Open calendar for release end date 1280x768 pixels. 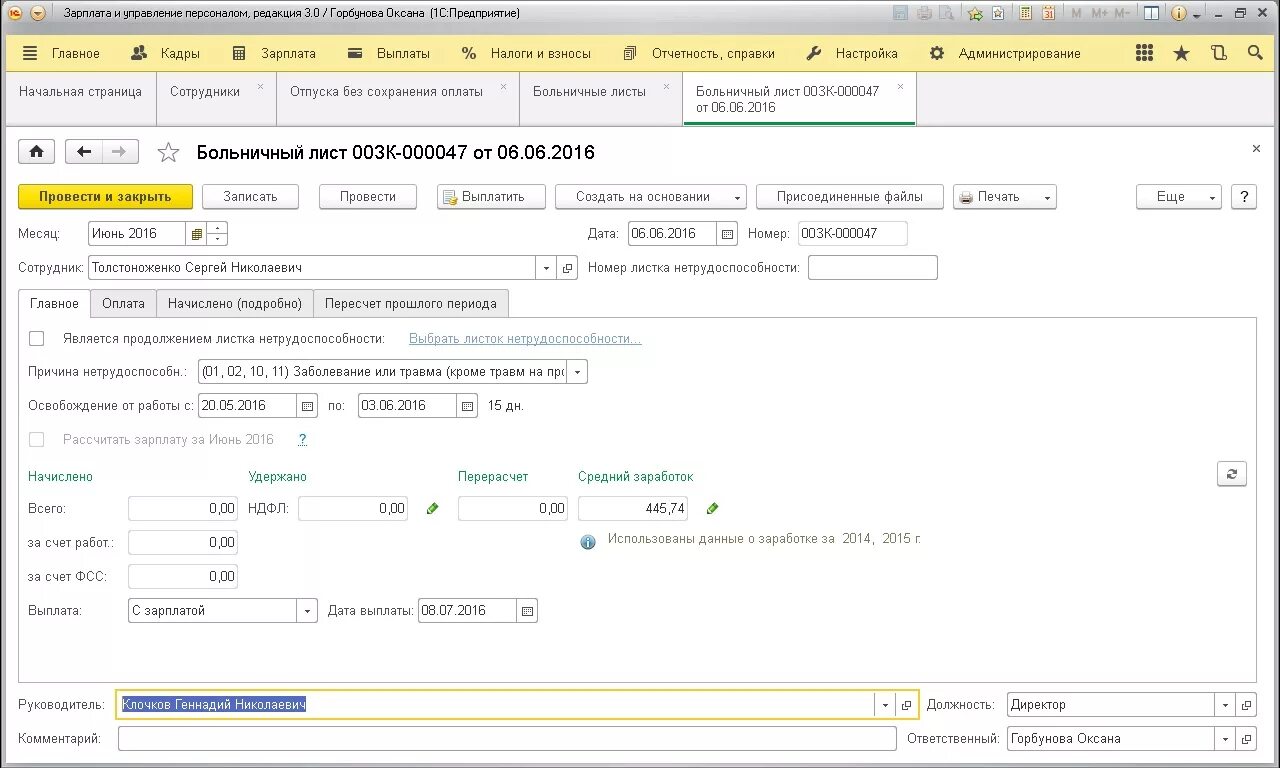tap(467, 406)
